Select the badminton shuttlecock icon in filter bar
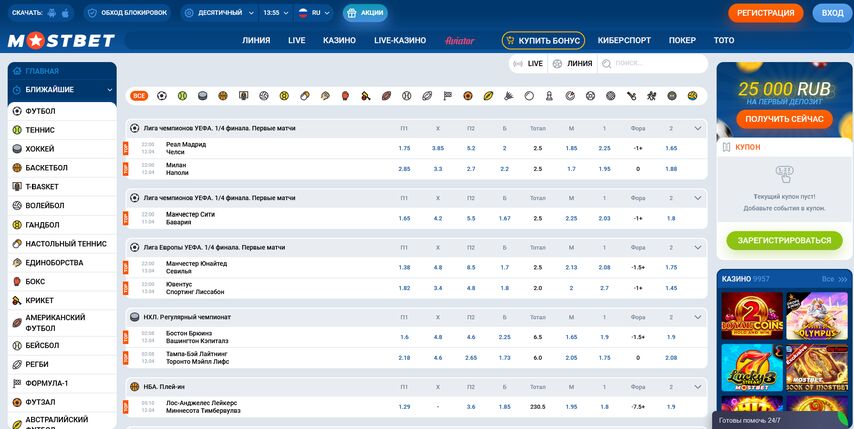 (509, 96)
